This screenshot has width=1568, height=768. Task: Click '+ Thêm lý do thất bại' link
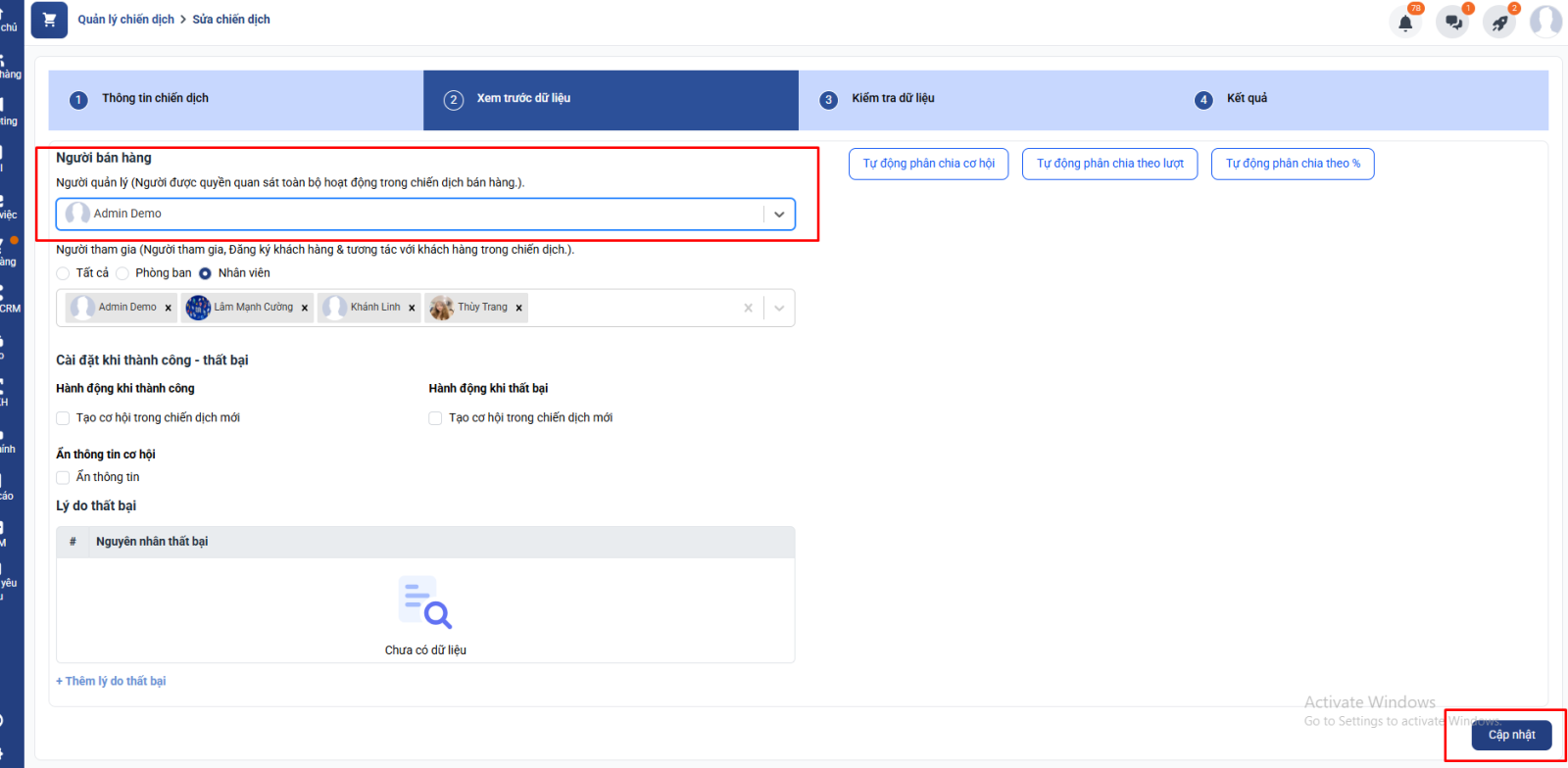point(111,682)
